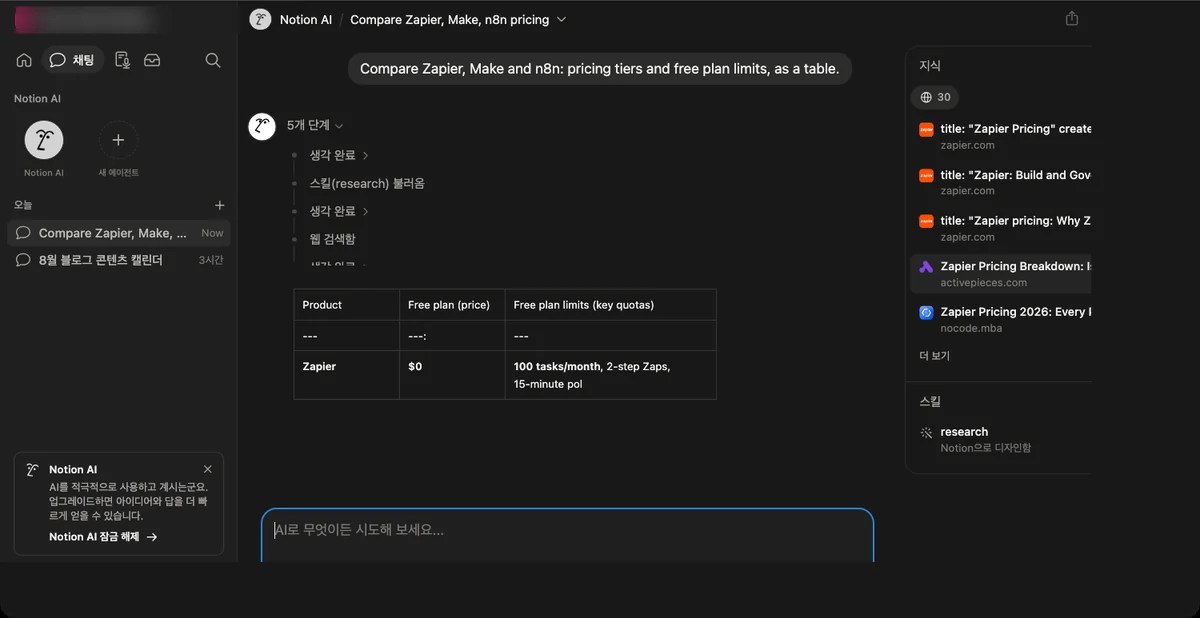This screenshot has height=618, width=1200.
Task: Open the inbox tray icon
Action: tap(152, 60)
